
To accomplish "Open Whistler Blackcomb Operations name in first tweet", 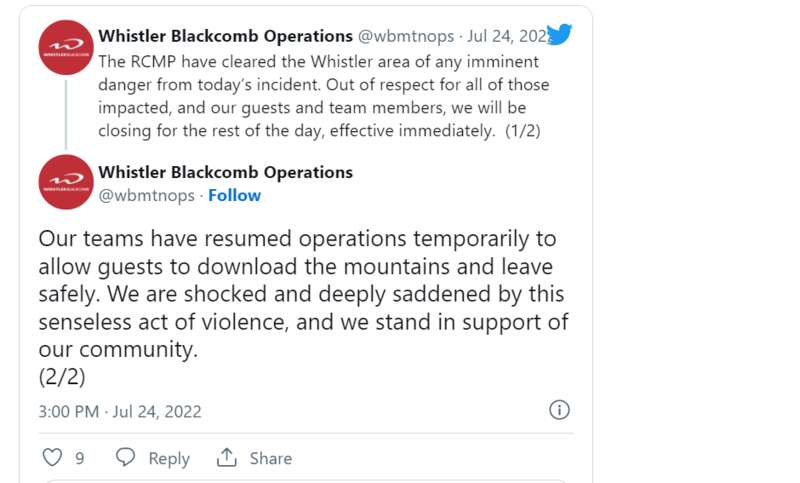I will [225, 36].
